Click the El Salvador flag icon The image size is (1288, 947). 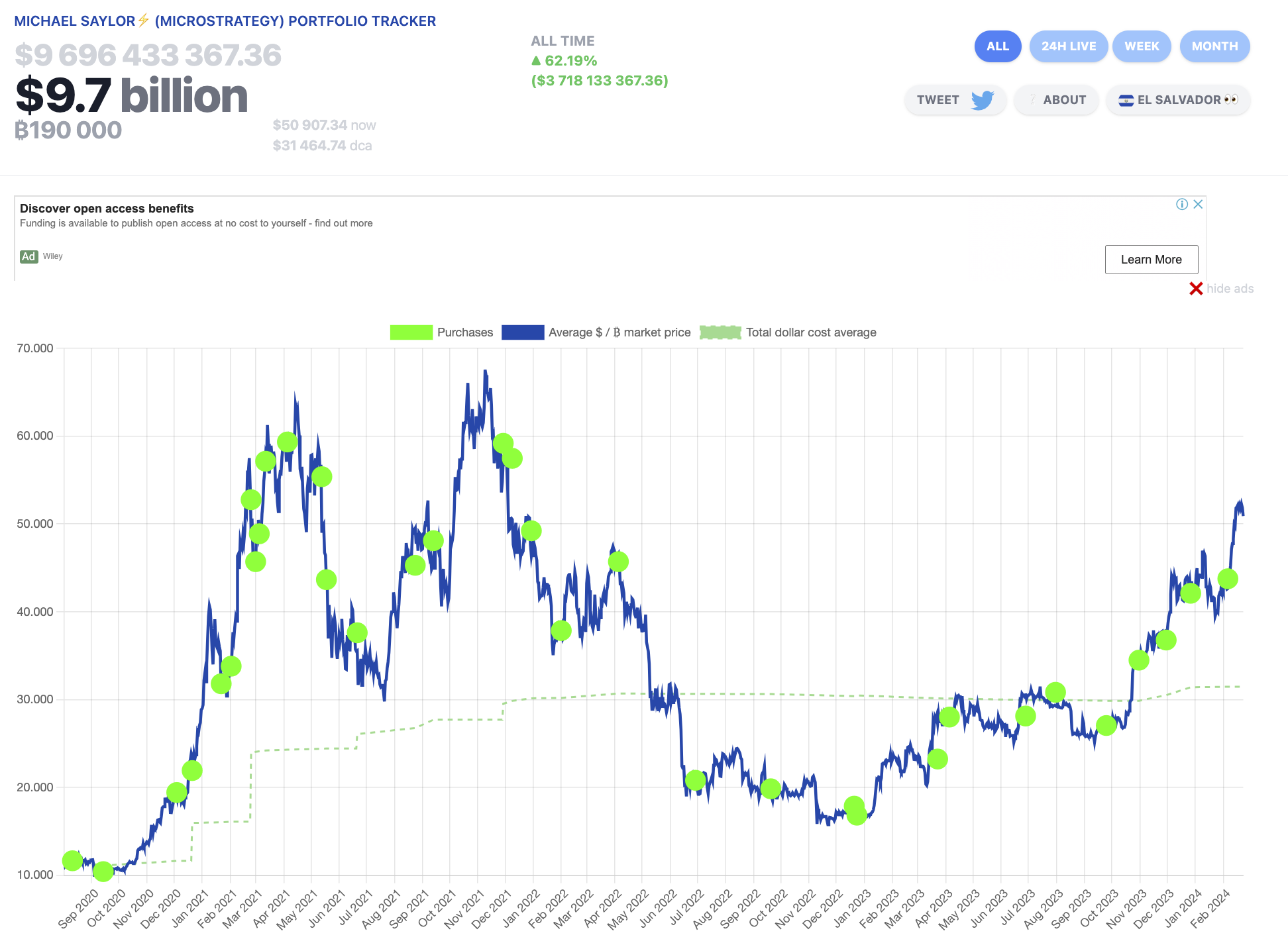point(1126,101)
